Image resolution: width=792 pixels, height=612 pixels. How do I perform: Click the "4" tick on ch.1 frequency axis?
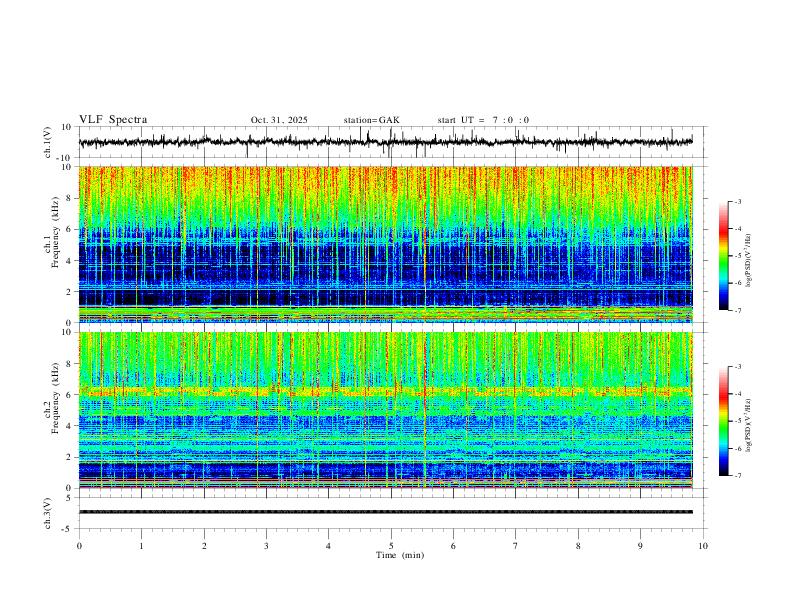[70, 261]
